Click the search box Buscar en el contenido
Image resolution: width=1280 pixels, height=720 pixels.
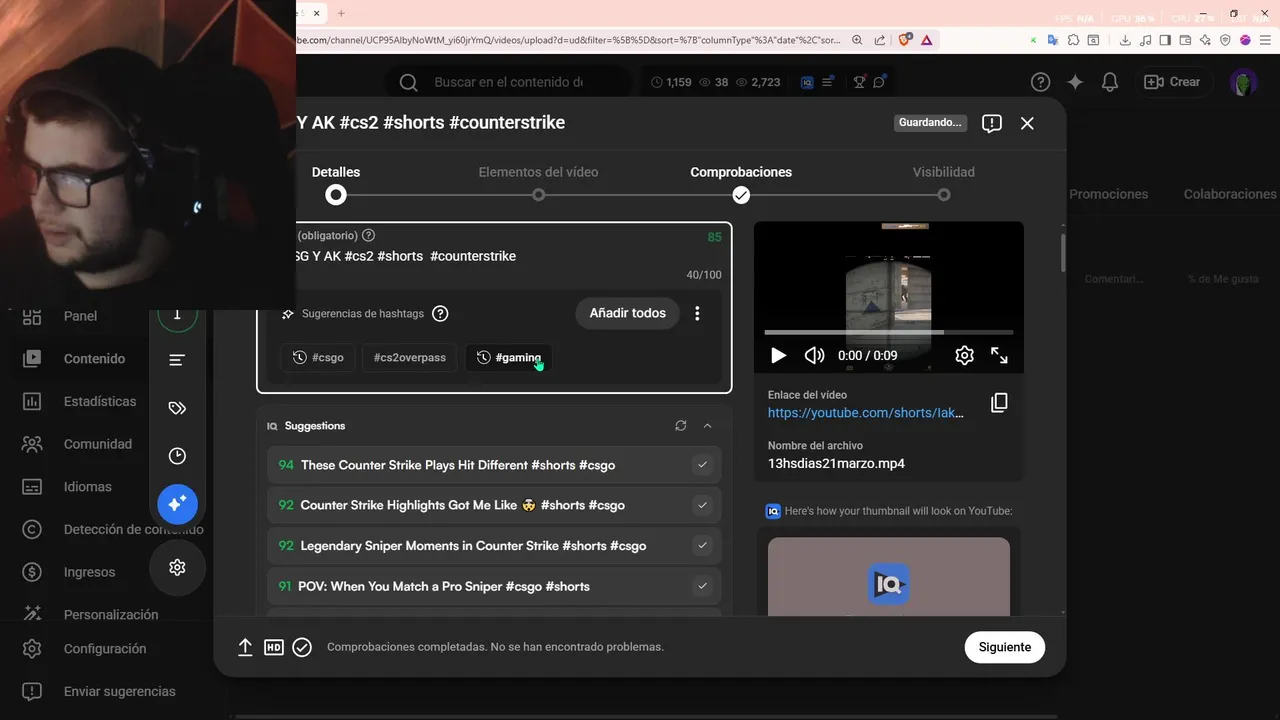coord(508,82)
